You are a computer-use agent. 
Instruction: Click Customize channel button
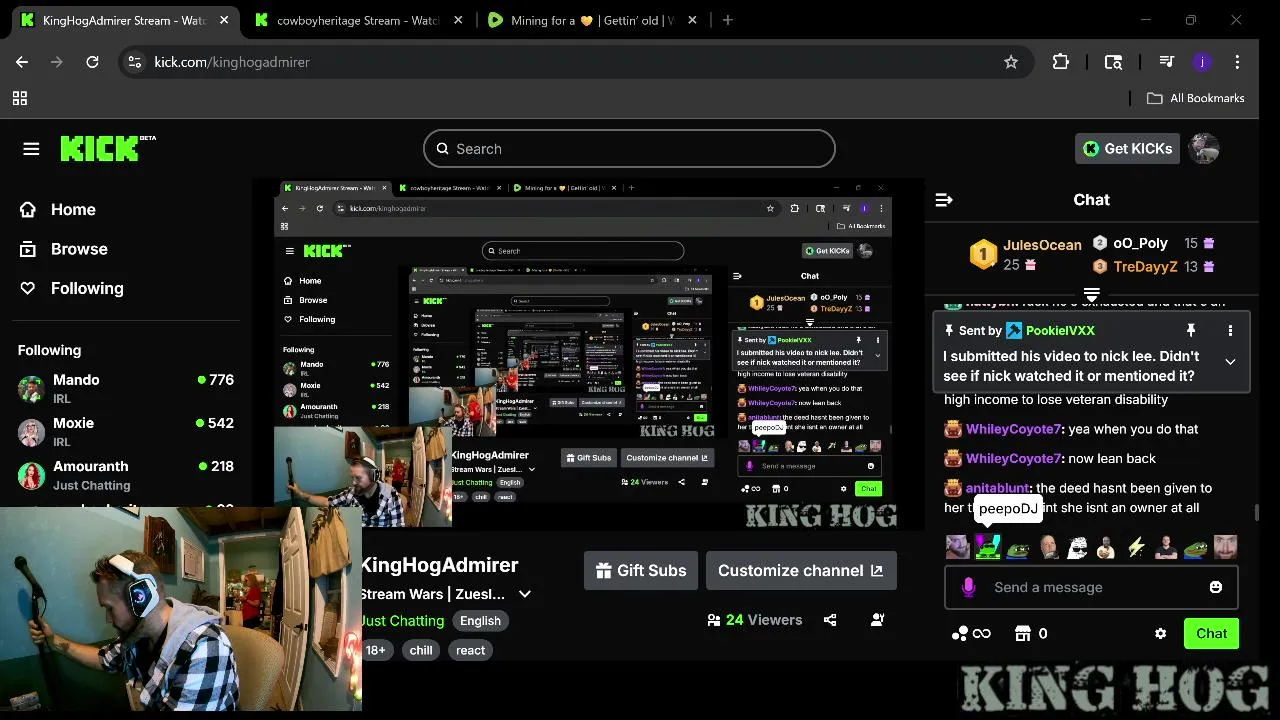click(801, 570)
